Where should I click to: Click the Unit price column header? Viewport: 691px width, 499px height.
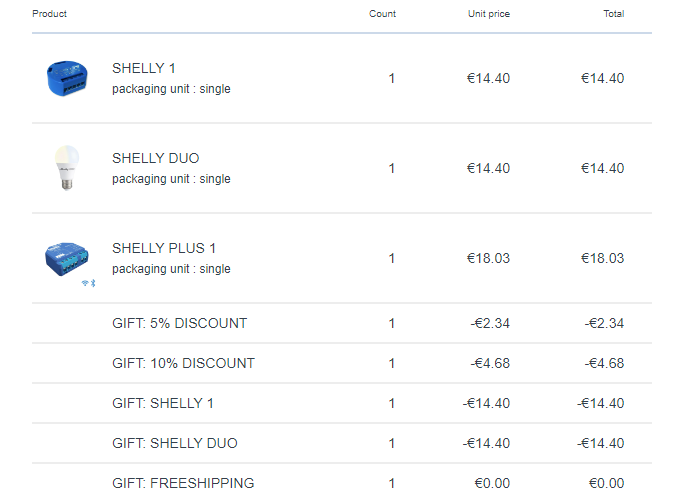click(489, 14)
